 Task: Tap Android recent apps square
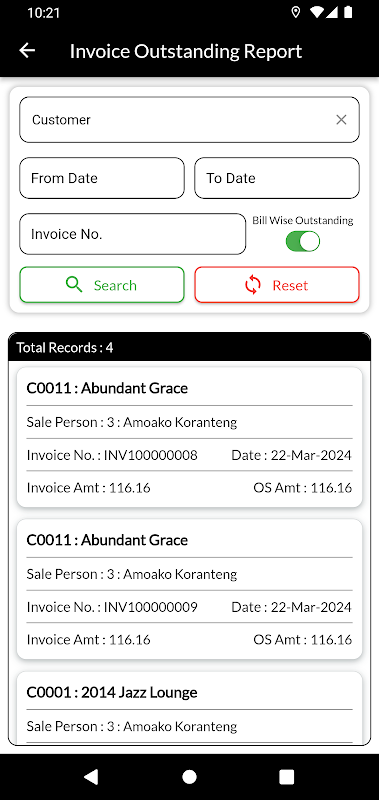(287, 777)
